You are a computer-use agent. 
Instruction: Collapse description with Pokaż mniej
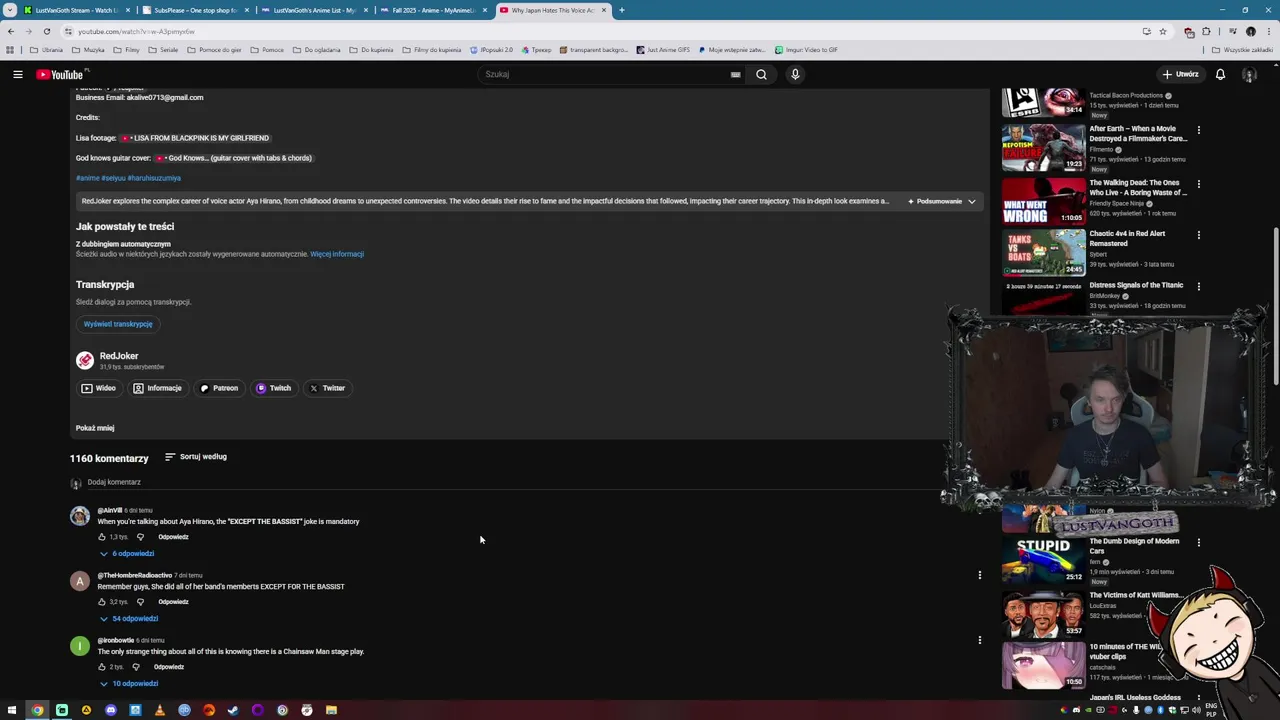95,428
